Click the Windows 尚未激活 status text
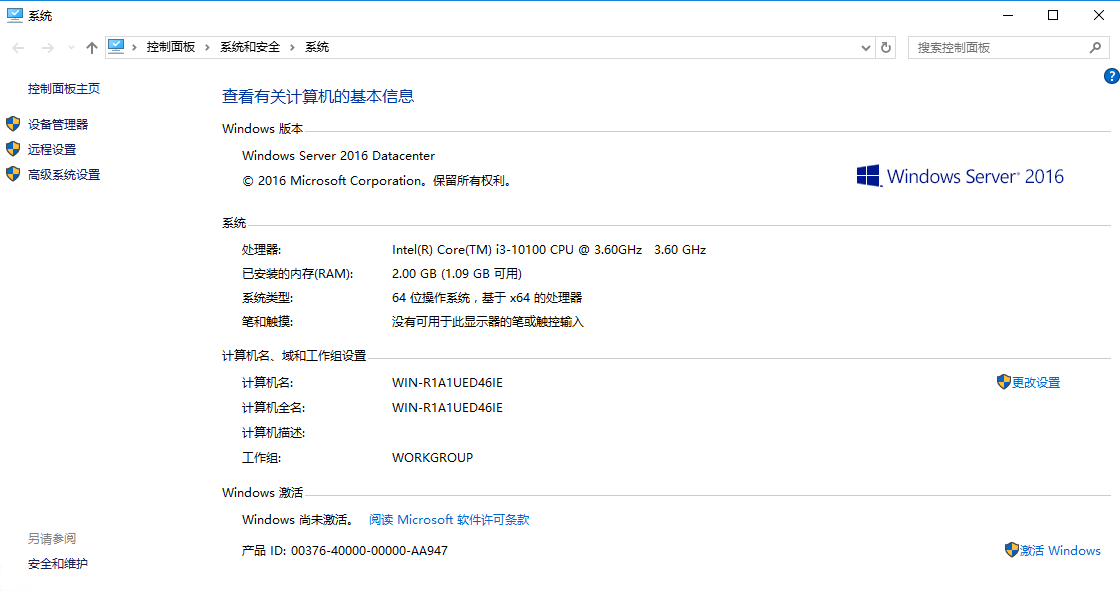The width and height of the screenshot is (1120, 591). 299,520
